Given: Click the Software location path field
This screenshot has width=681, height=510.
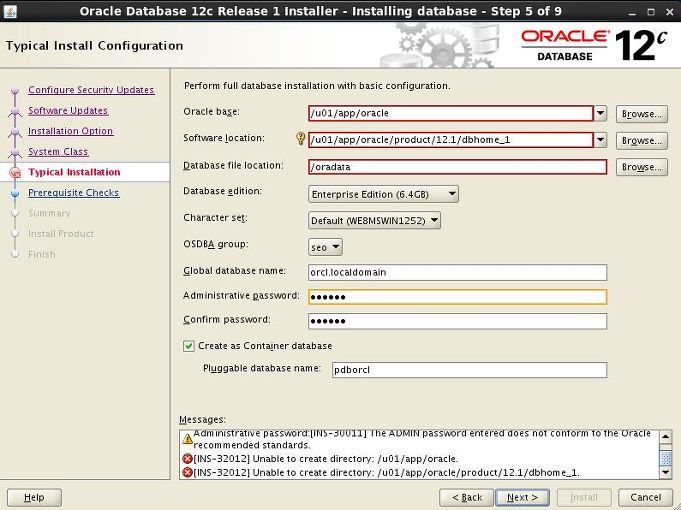Looking at the screenshot, I should click(451, 140).
